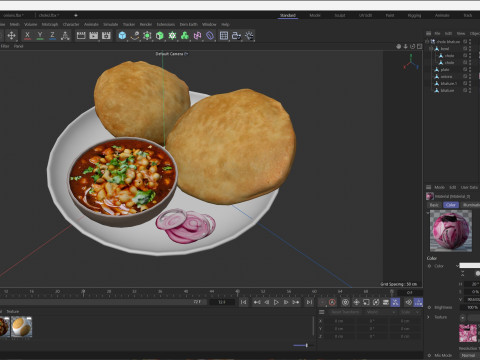
Task: Add a Floor scene object
Action: (224, 36)
